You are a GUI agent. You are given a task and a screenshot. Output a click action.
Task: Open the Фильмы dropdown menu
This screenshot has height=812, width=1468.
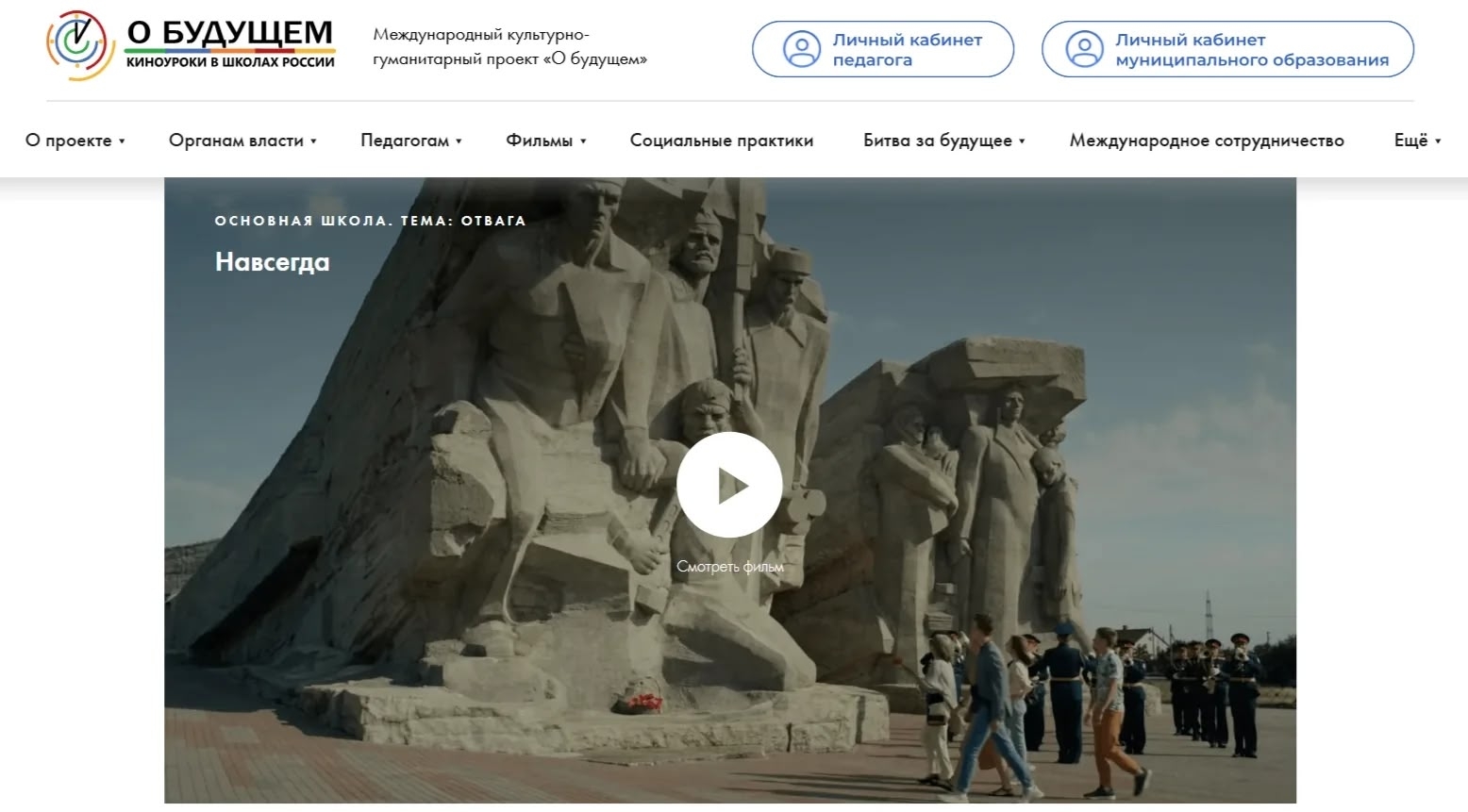coord(545,141)
